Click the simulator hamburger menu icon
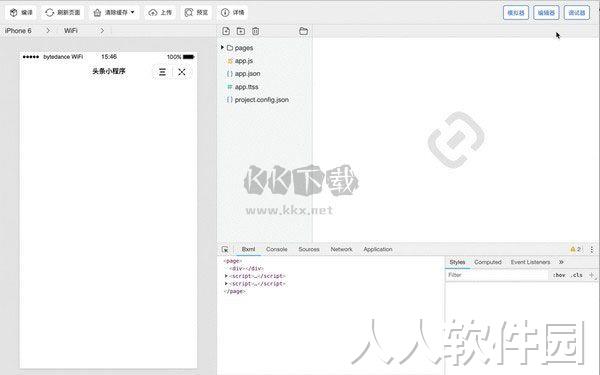This screenshot has height=375, width=600. pyautogui.click(x=162, y=72)
